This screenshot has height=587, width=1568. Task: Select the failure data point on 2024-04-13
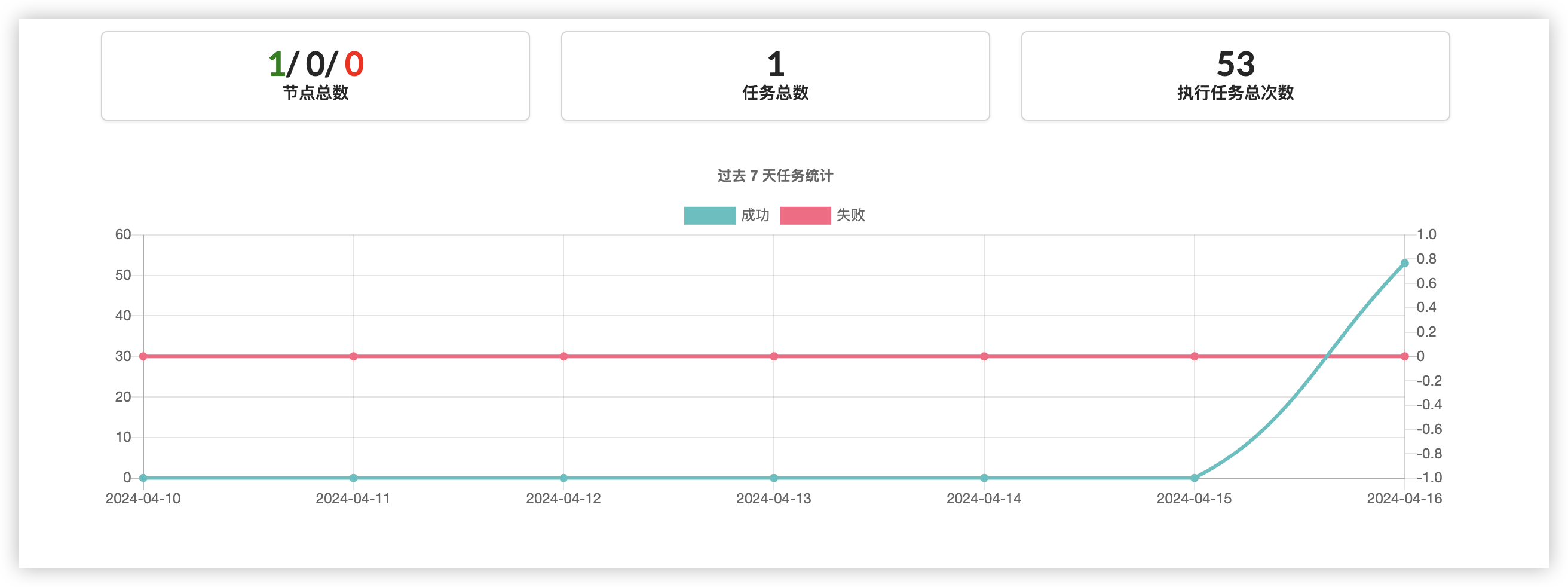(774, 356)
